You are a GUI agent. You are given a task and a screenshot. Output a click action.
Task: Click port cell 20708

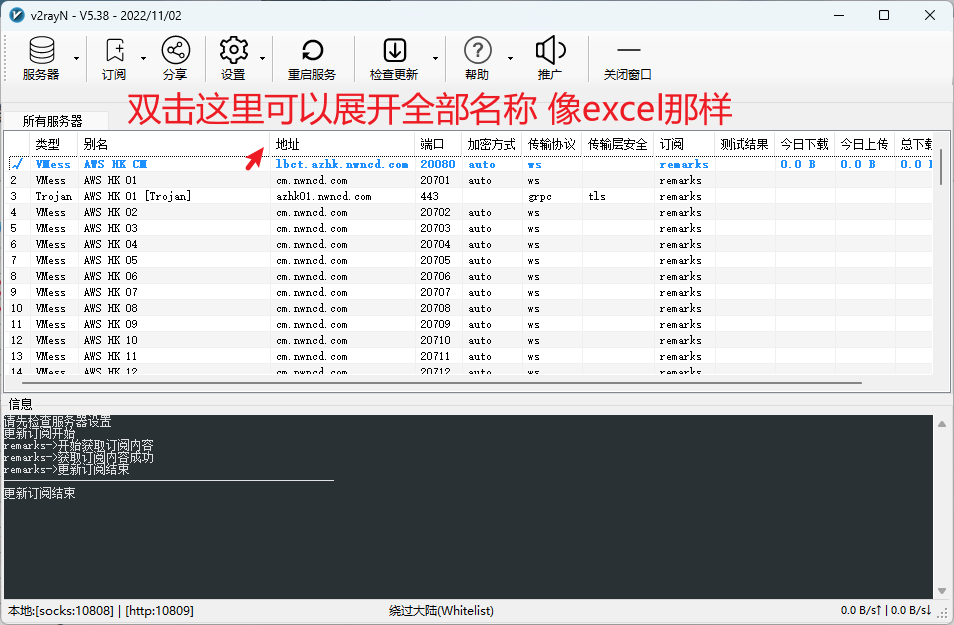(435, 309)
